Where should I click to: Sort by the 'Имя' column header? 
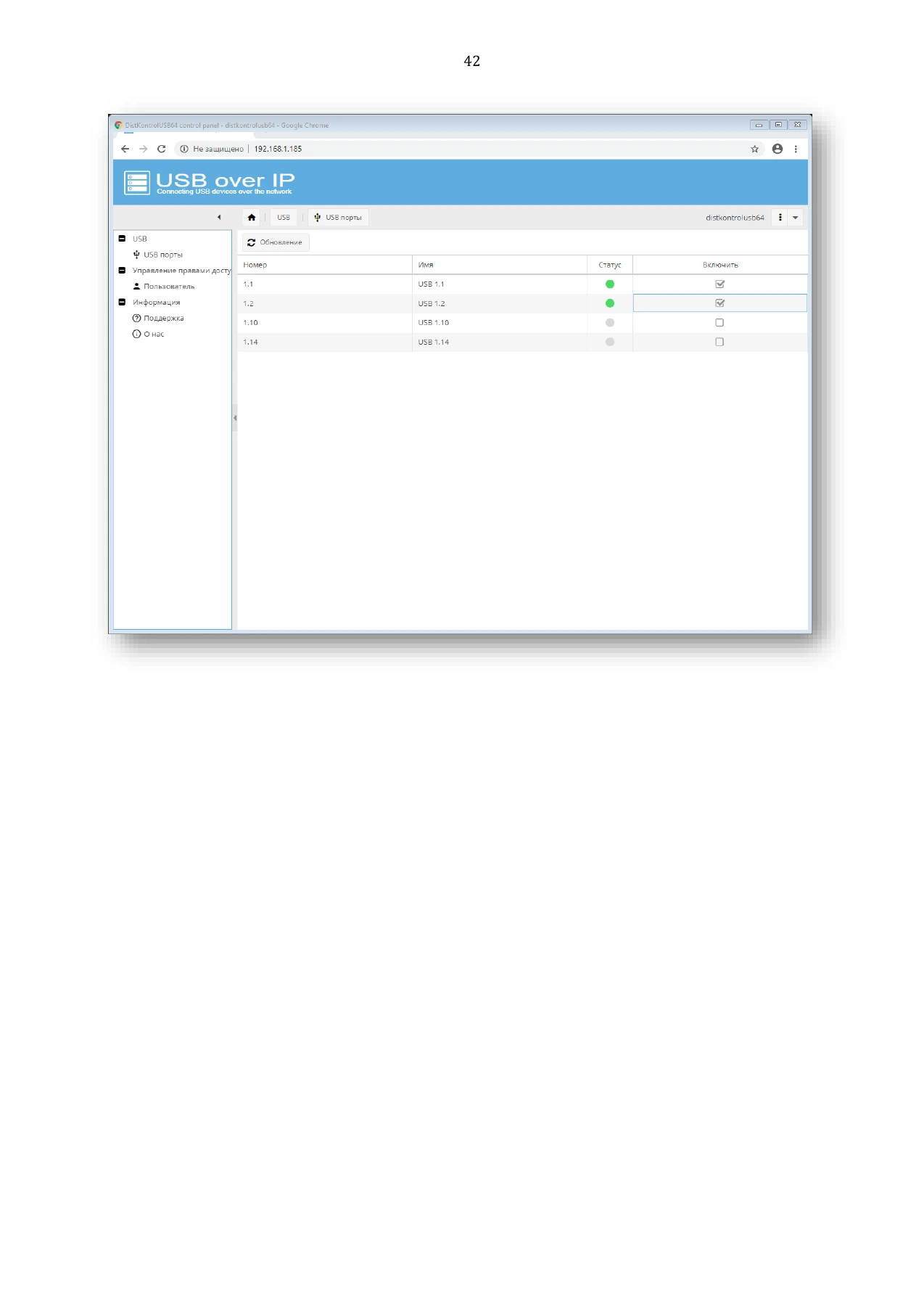click(500, 265)
